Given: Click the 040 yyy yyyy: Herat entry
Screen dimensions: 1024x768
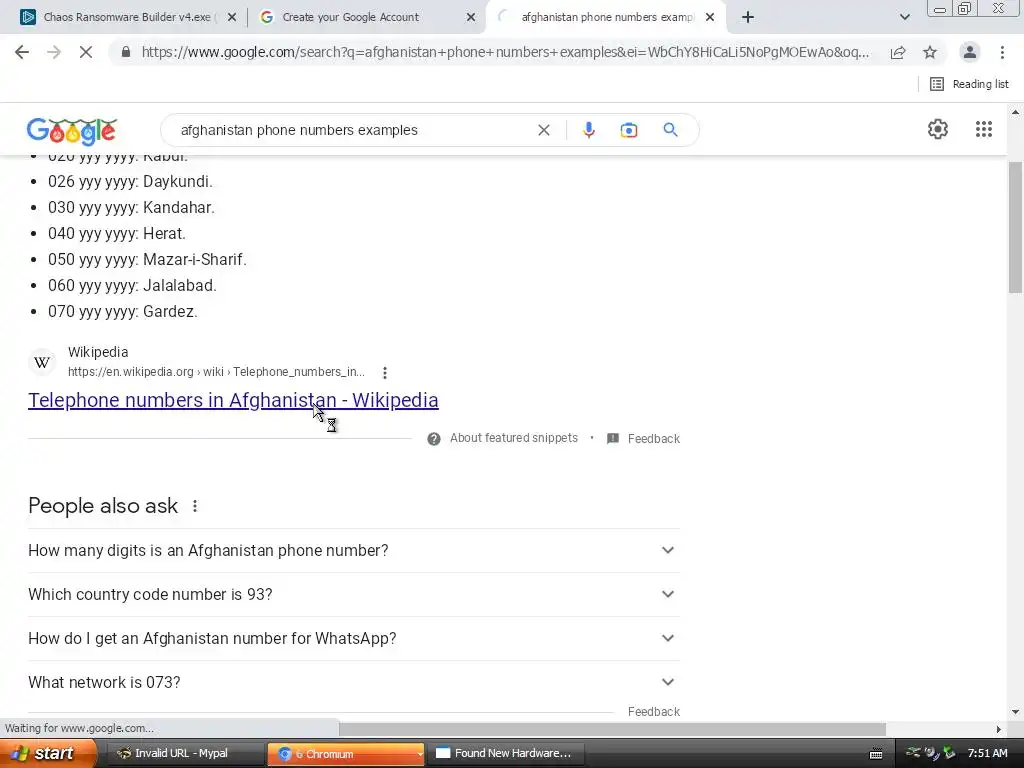Looking at the screenshot, I should point(117,234).
